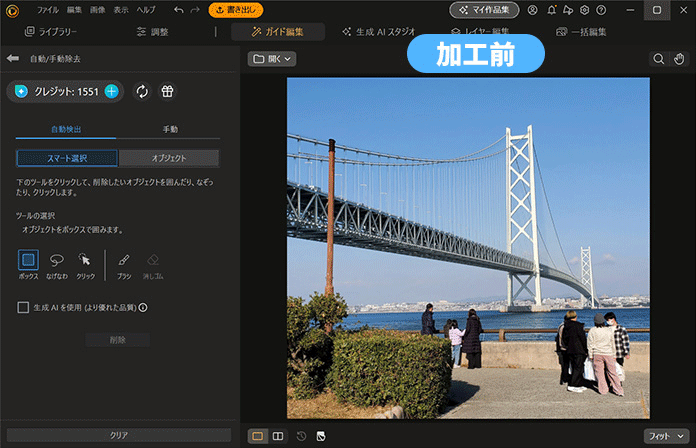Click the 書き出し export button
This screenshot has height=448, width=696.
point(236,10)
